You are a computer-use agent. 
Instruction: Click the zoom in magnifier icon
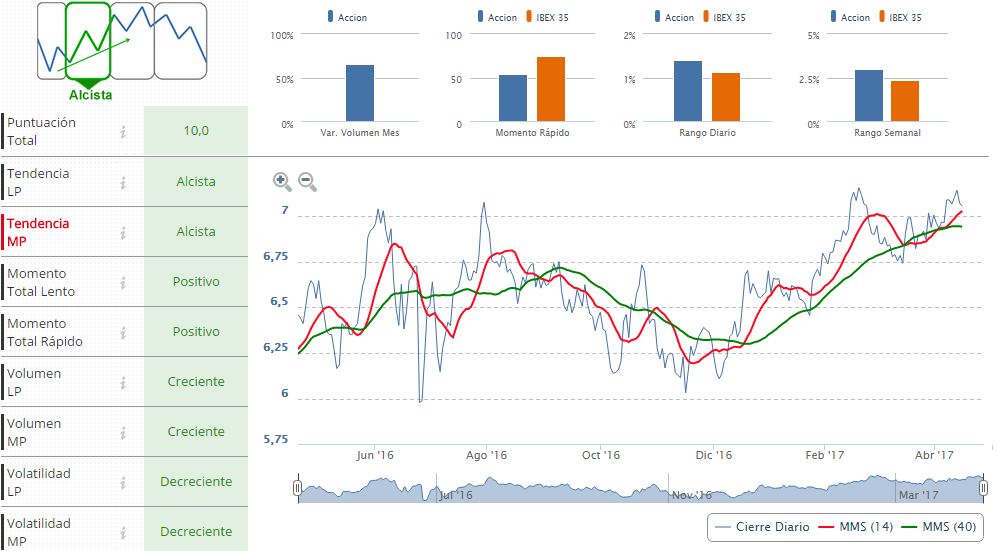click(282, 181)
